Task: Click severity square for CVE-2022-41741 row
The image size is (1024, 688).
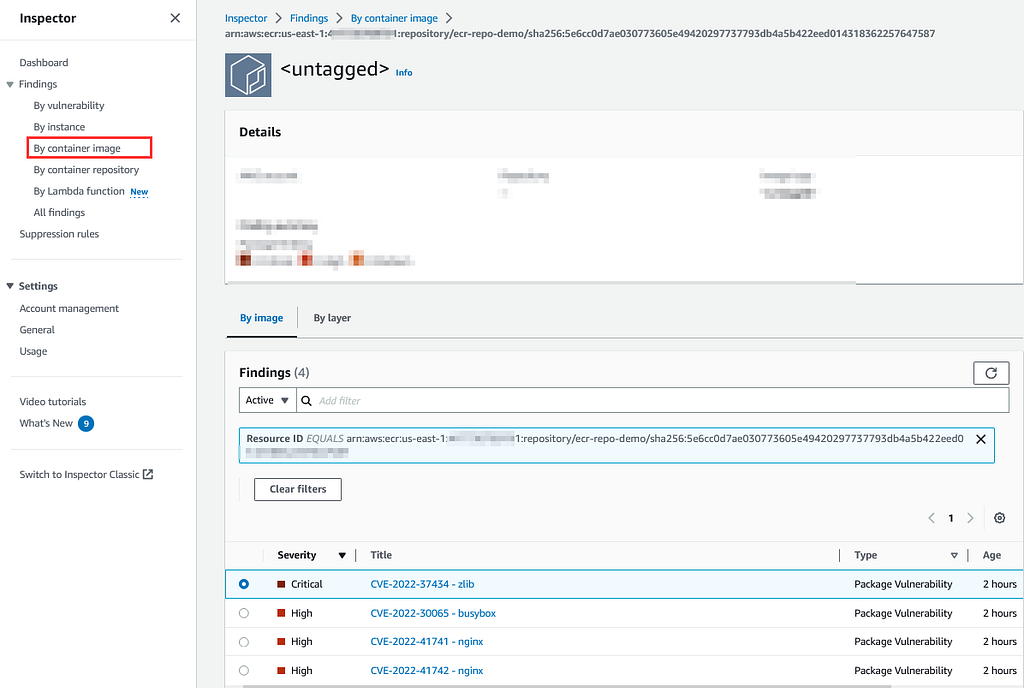Action: point(281,642)
